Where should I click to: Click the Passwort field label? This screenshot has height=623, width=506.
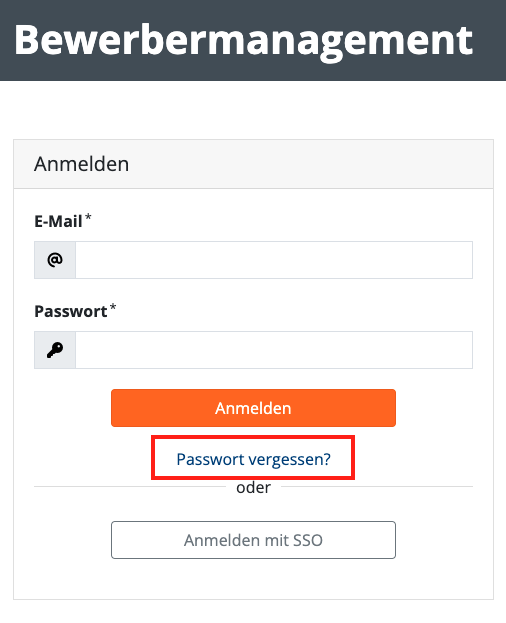71,312
